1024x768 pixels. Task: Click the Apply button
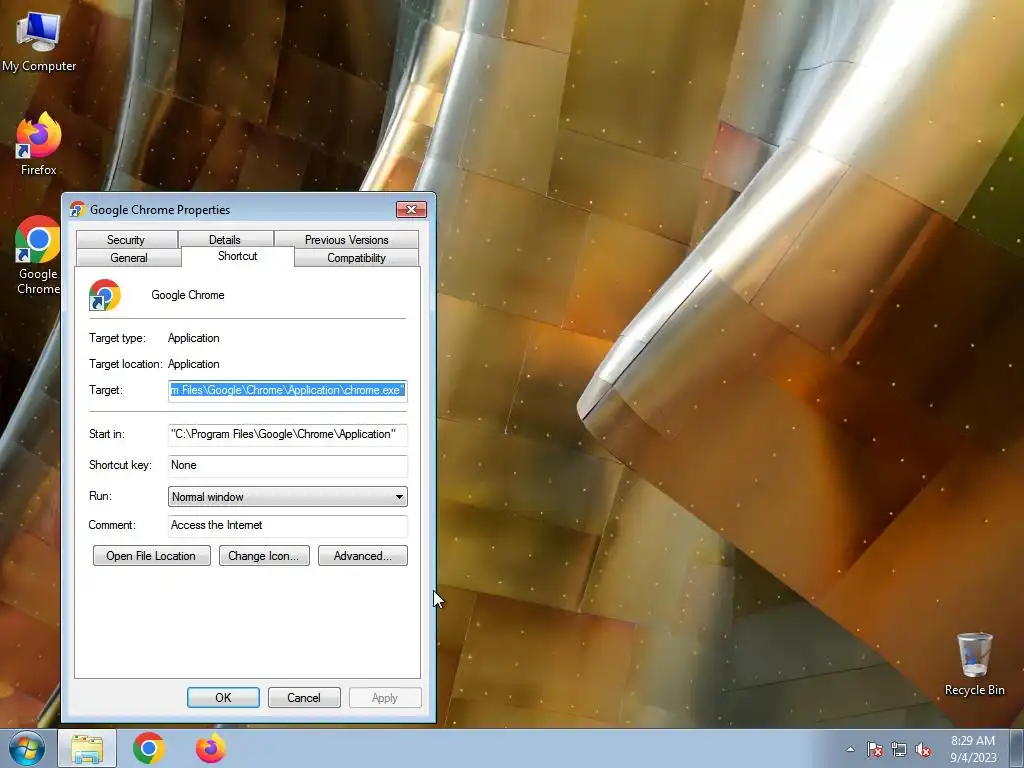point(385,697)
